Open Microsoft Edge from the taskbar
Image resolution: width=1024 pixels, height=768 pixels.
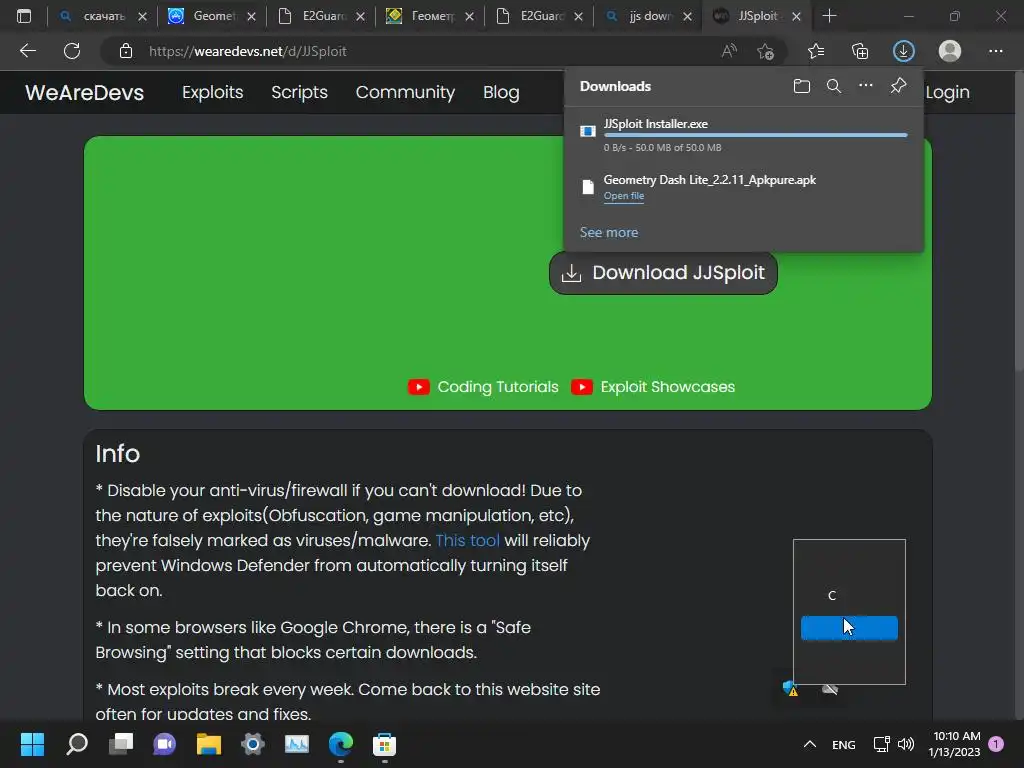coord(341,744)
